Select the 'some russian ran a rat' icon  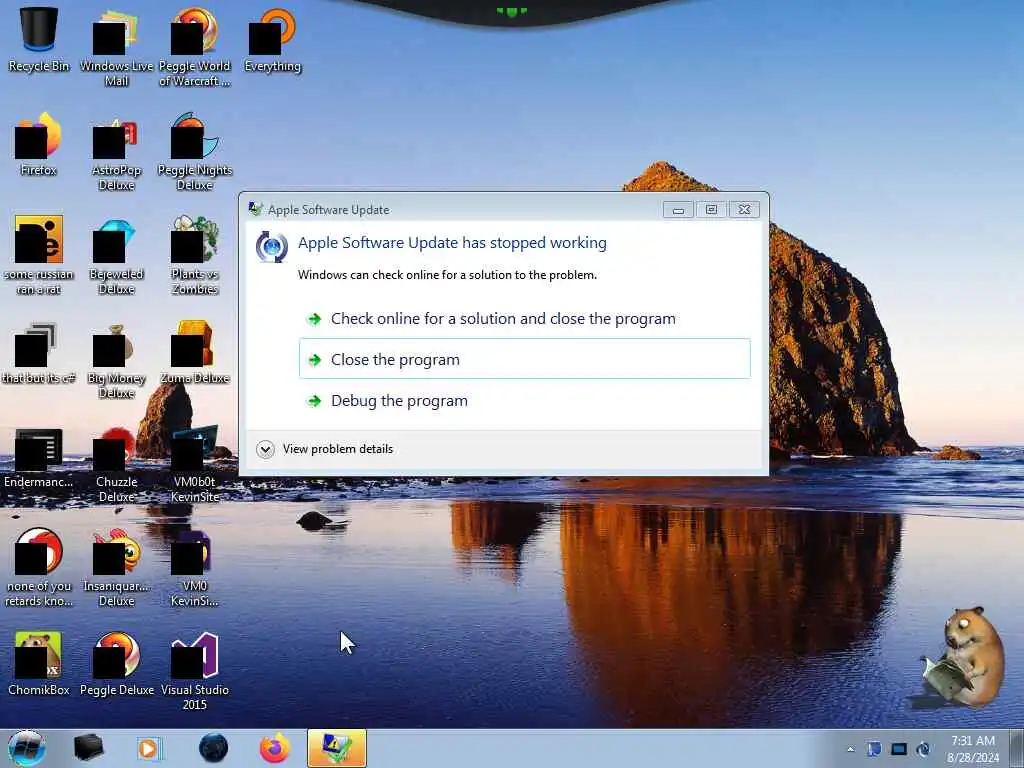(39, 256)
